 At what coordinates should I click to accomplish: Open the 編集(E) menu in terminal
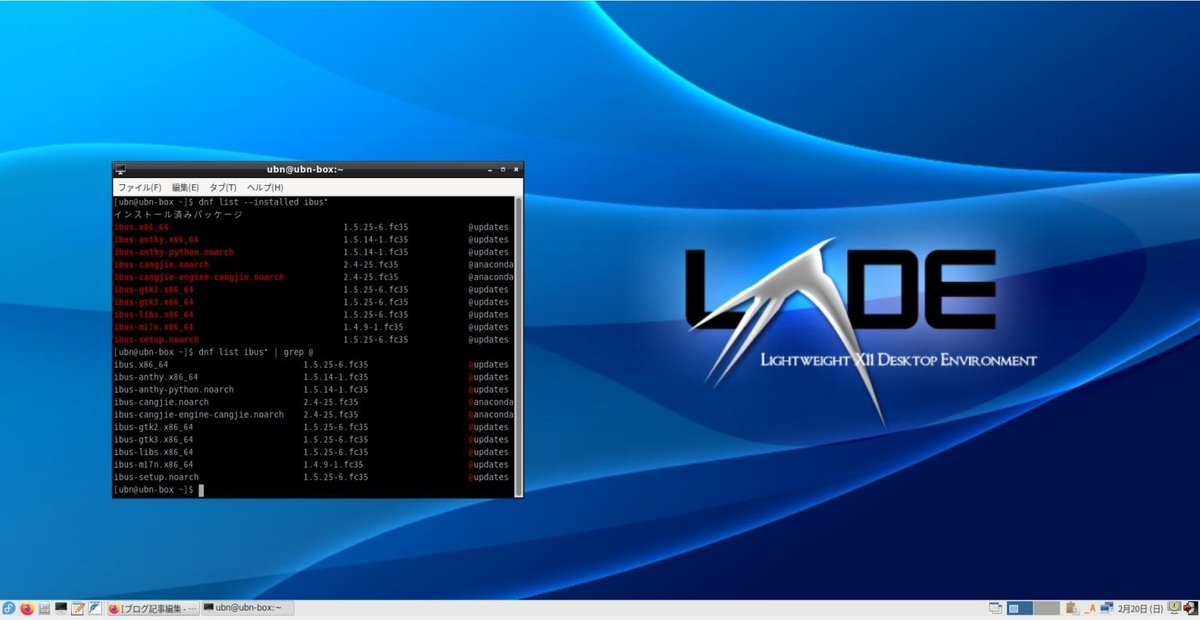pos(185,187)
